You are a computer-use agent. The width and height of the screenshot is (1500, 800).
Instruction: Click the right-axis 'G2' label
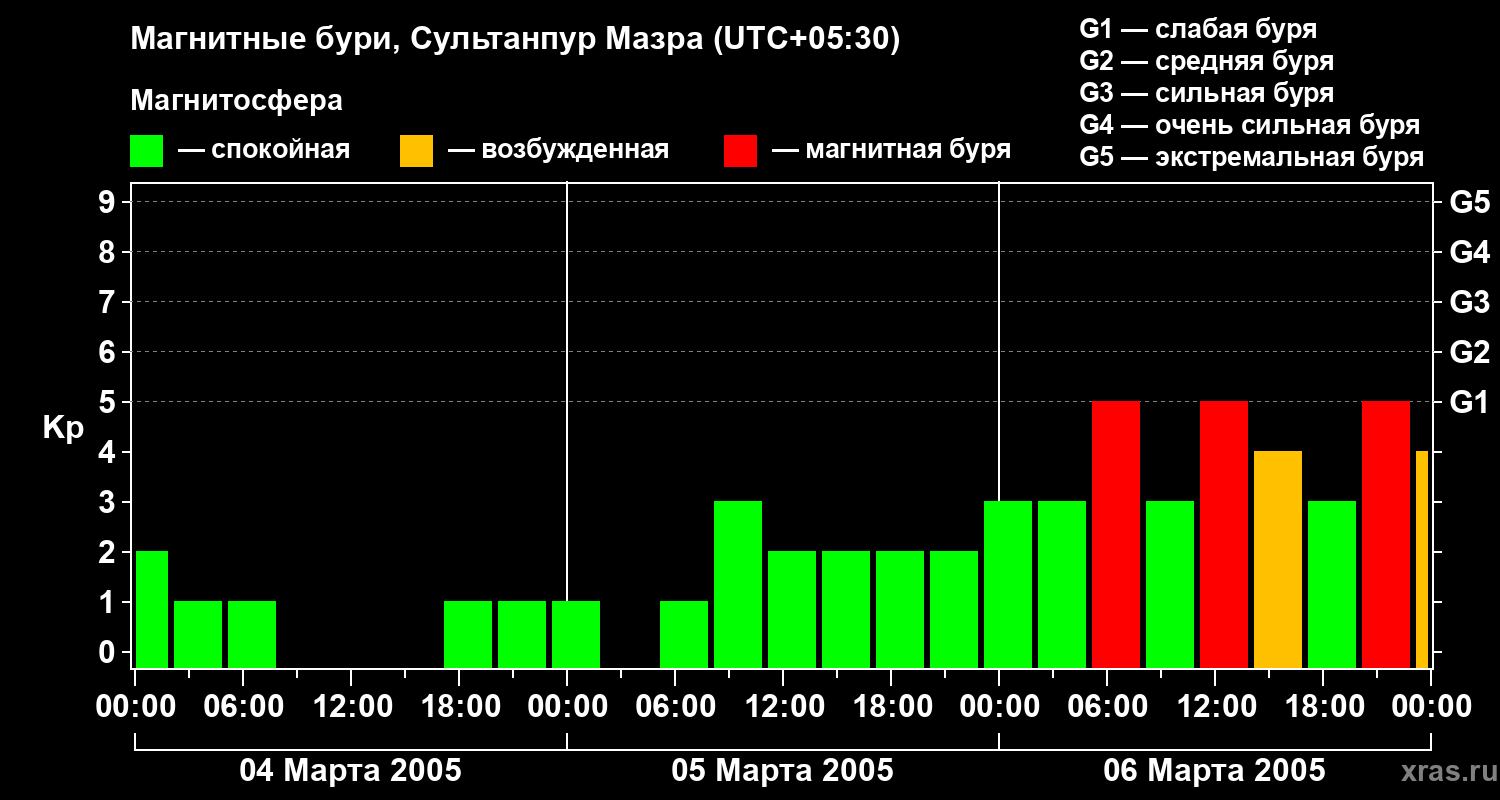pos(1469,352)
